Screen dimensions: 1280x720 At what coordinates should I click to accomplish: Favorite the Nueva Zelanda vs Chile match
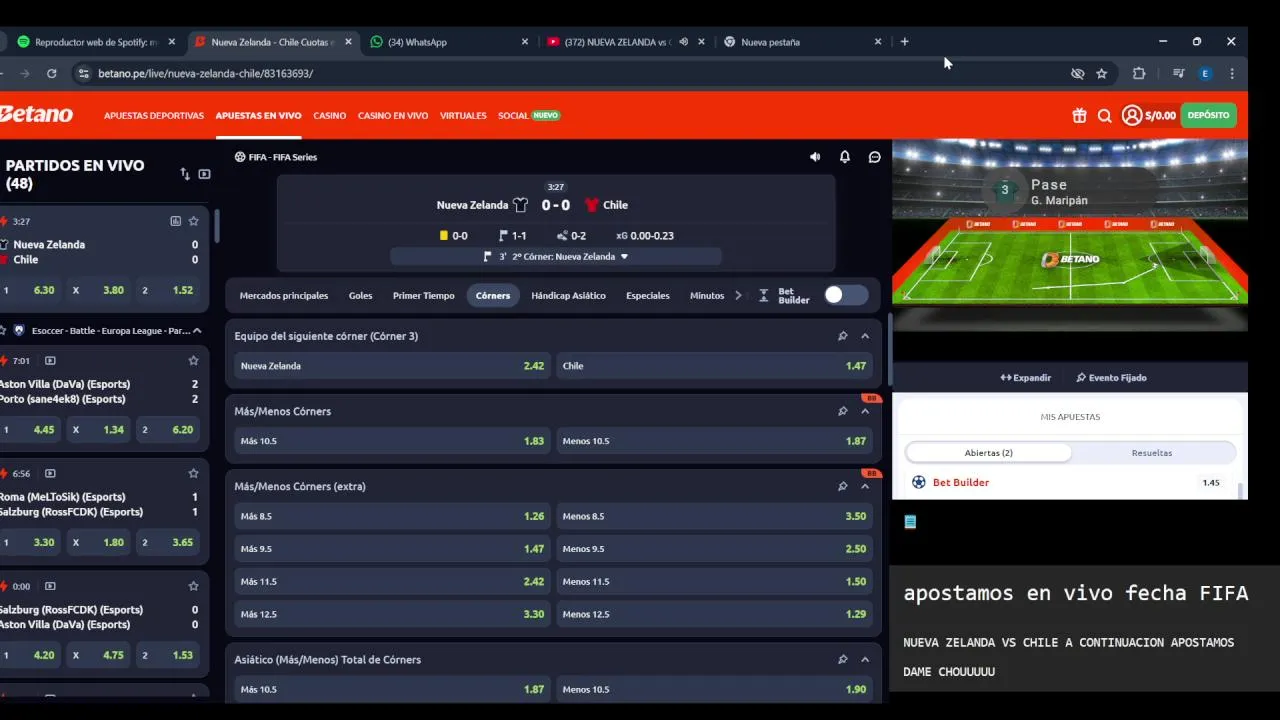pyautogui.click(x=194, y=221)
